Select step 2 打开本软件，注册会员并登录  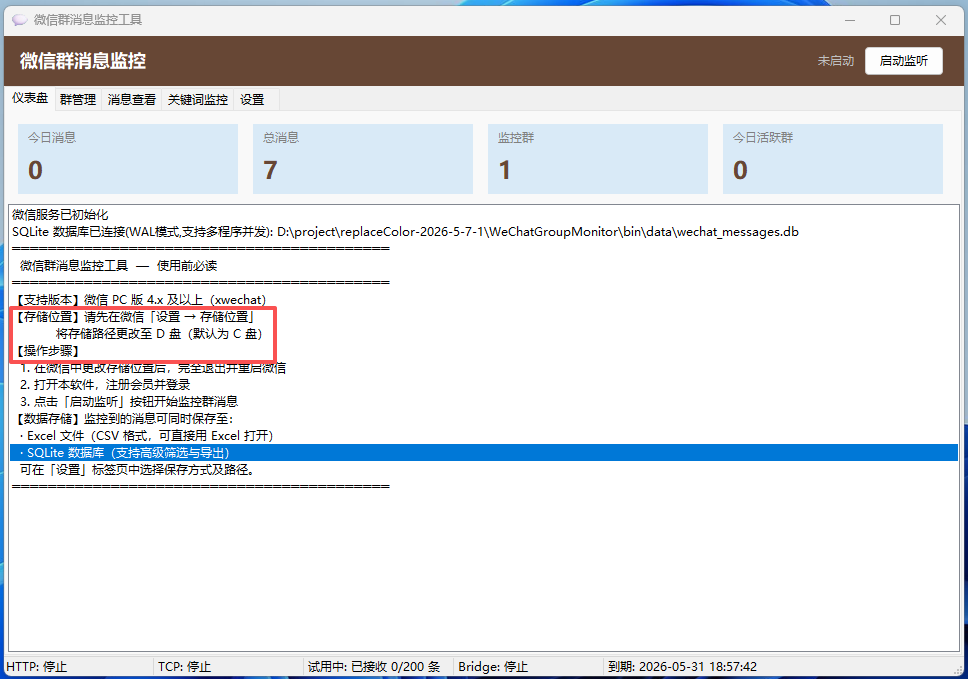[x=484, y=385]
